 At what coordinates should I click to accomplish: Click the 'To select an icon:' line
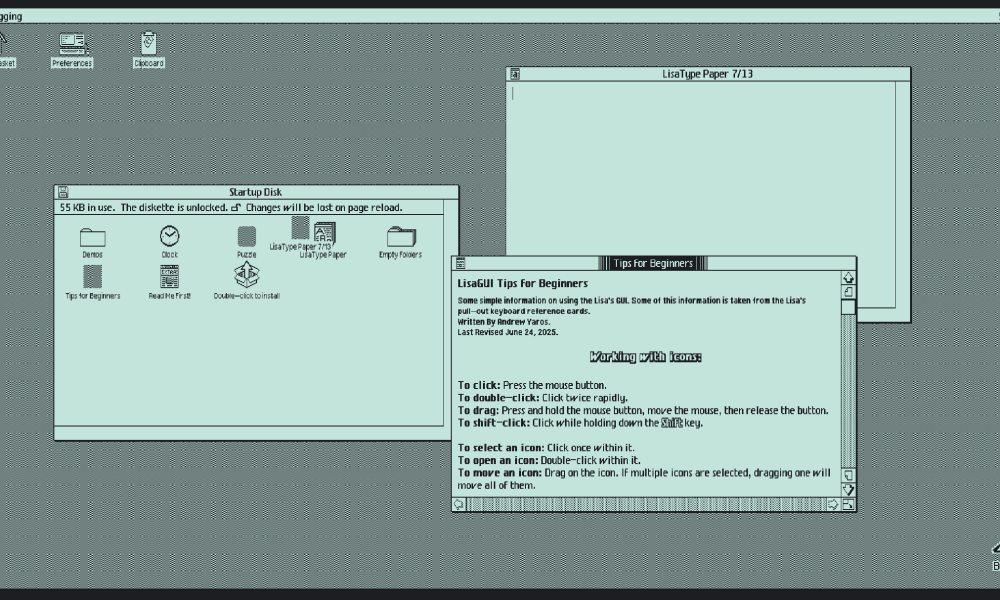(x=546, y=448)
